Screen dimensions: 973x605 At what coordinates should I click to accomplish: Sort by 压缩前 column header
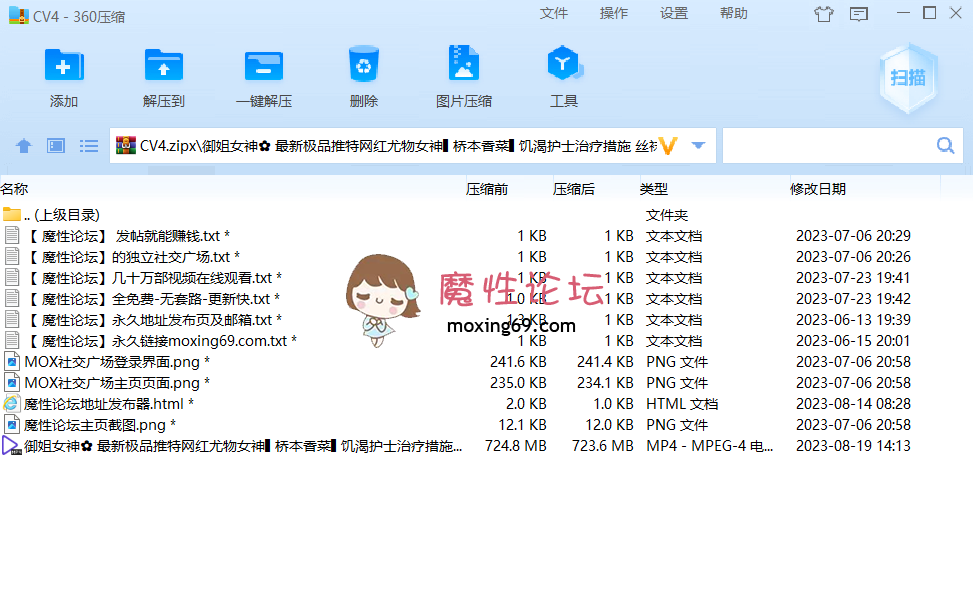click(x=486, y=189)
